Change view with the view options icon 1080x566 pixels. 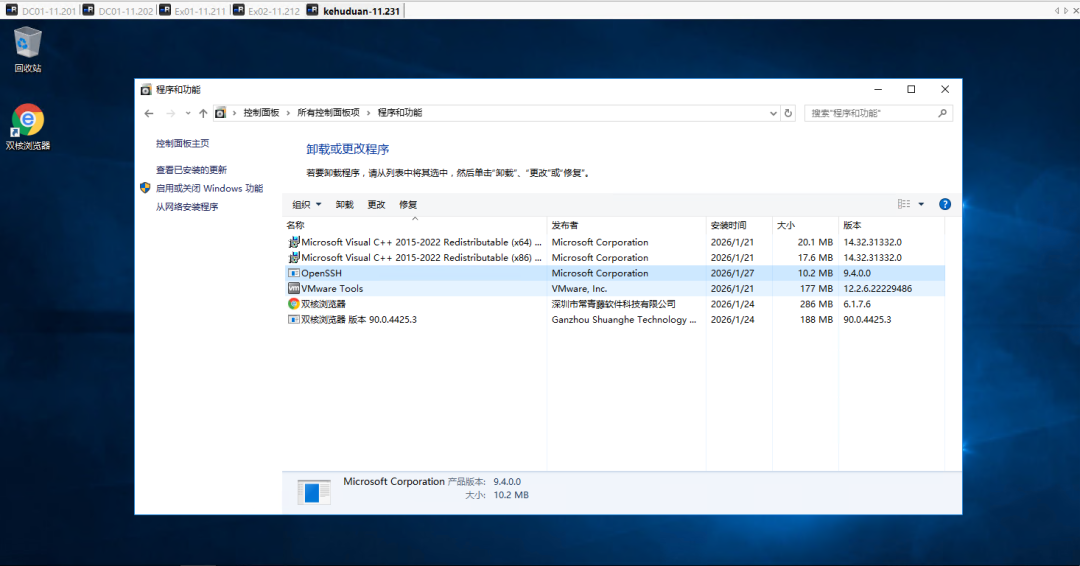pos(904,204)
